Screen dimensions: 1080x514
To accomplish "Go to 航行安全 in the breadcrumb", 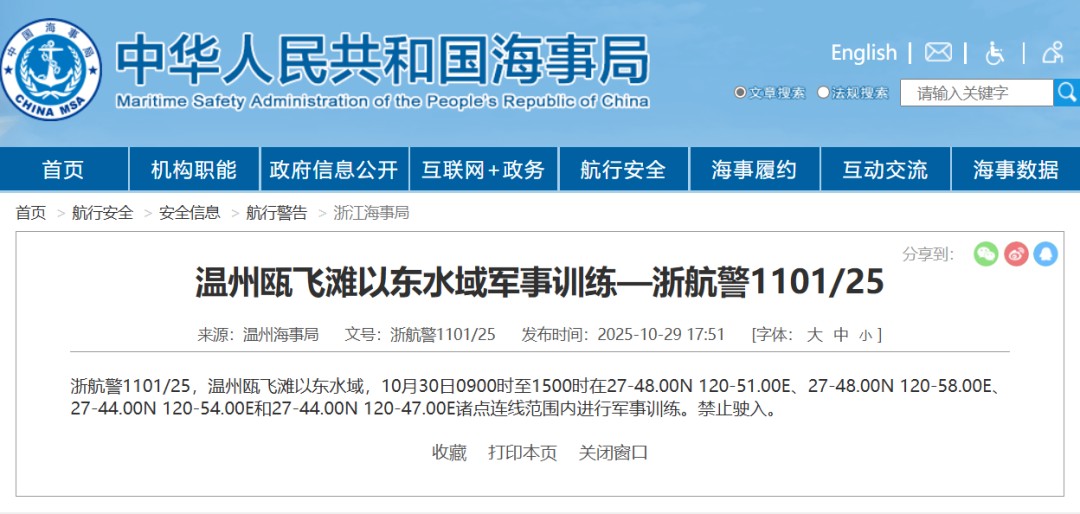I will [103, 213].
